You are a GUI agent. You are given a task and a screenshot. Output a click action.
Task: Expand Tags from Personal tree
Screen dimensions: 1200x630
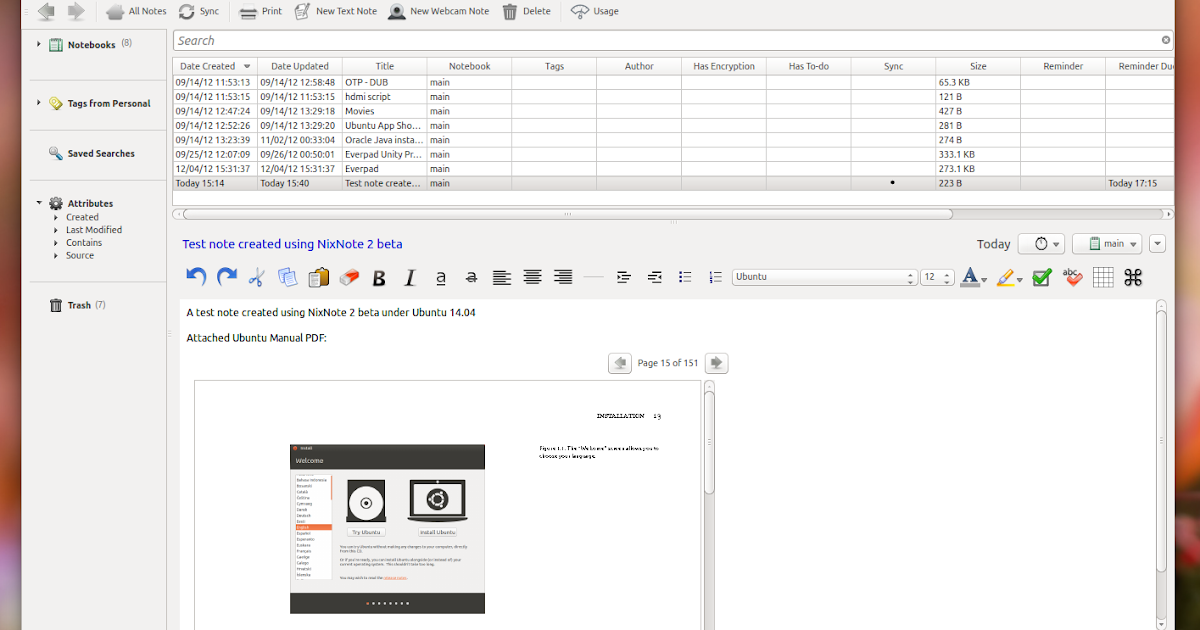tap(39, 103)
